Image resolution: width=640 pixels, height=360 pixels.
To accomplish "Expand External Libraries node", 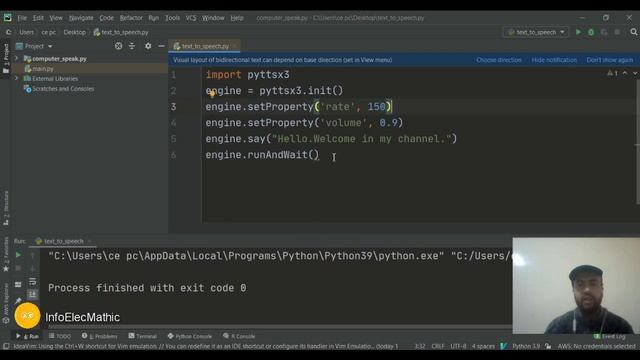I will 17,78.
